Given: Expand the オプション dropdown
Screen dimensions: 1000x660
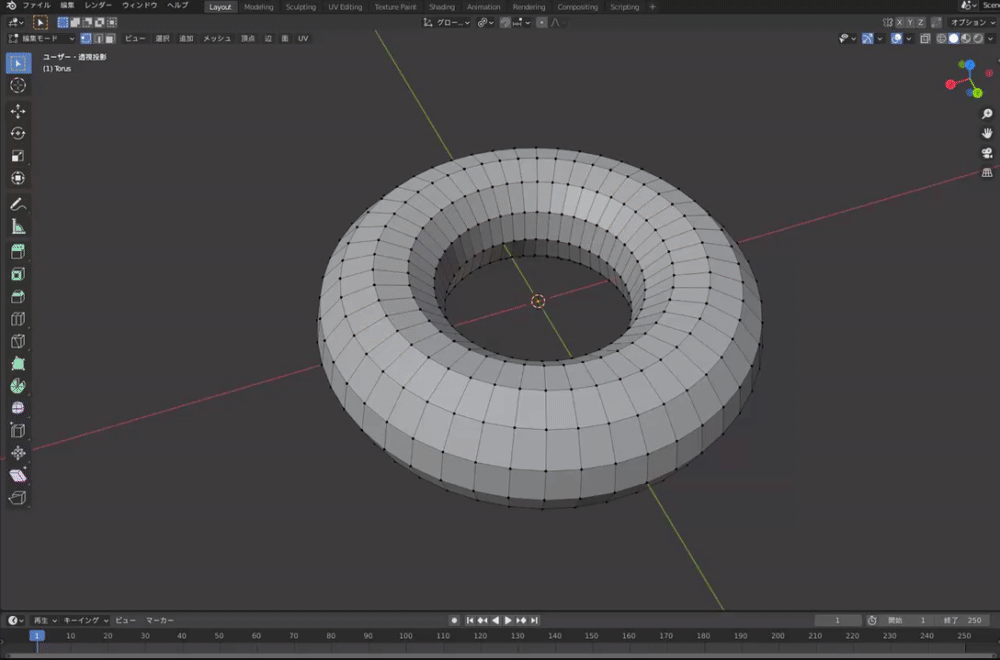Looking at the screenshot, I should tap(971, 22).
